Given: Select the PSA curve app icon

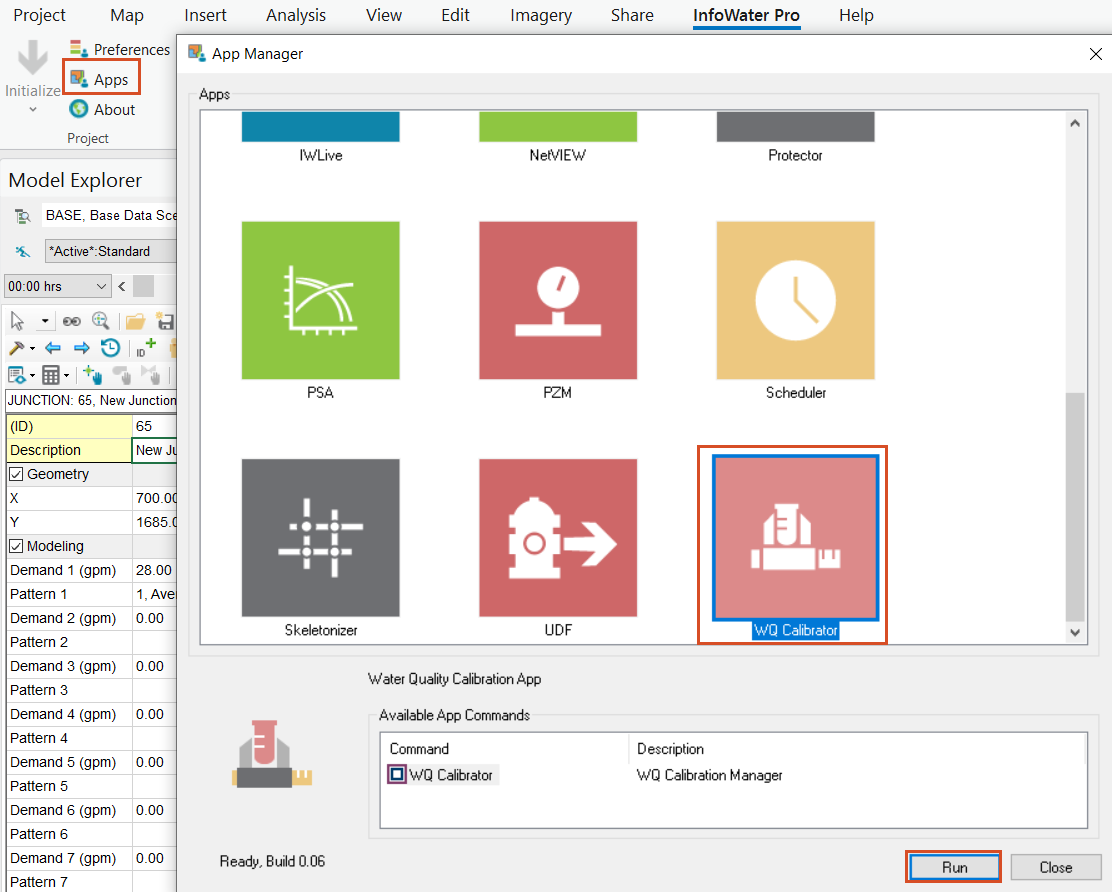Looking at the screenshot, I should click(x=321, y=300).
